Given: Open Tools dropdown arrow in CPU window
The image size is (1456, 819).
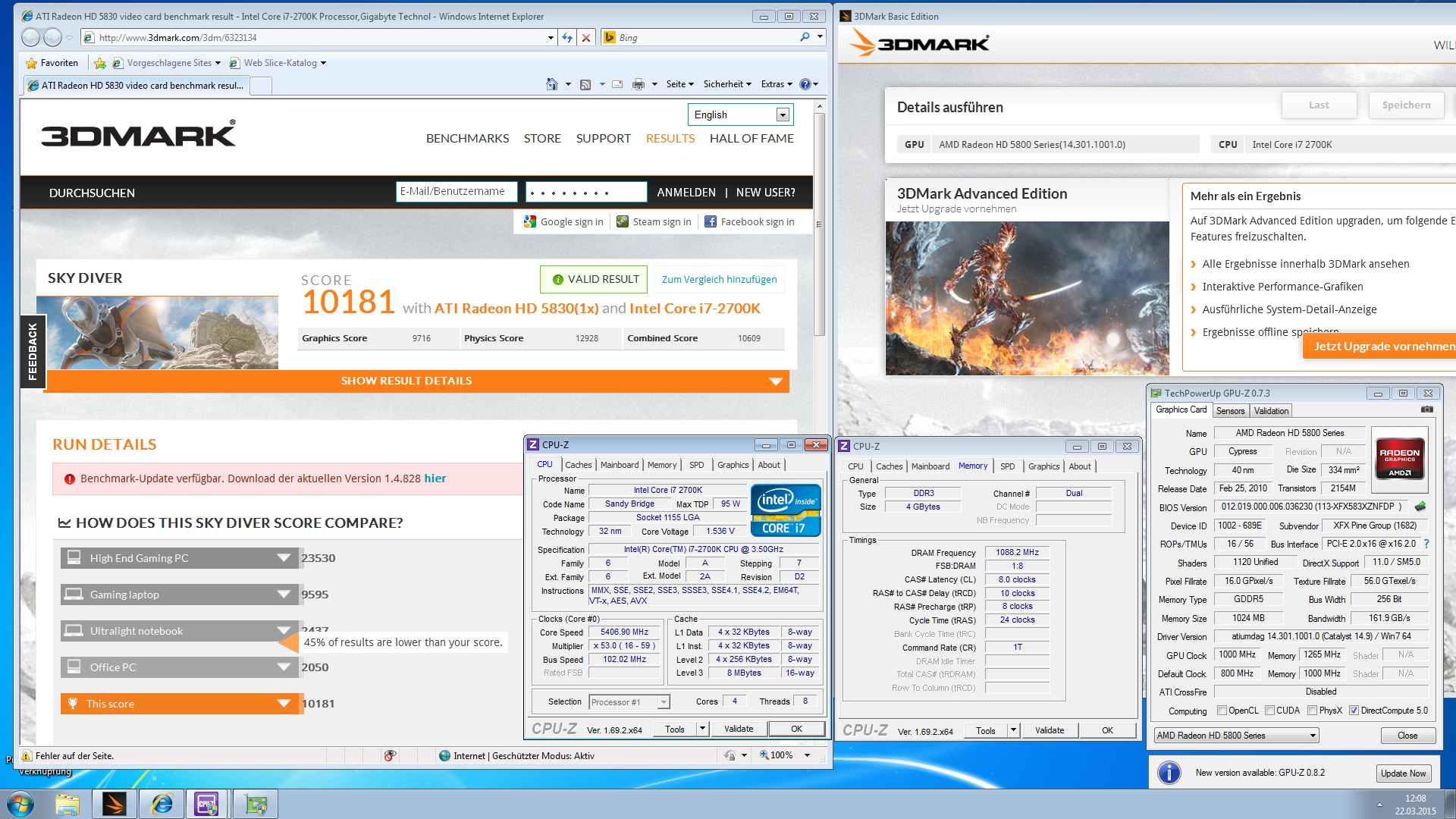Looking at the screenshot, I should (702, 729).
